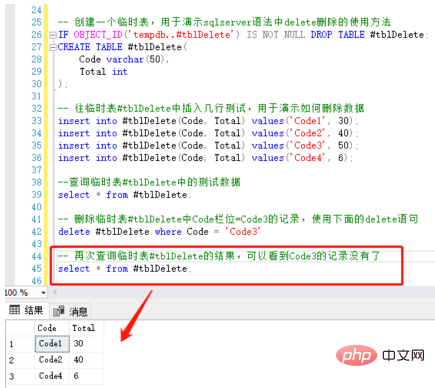Open the 100 % zoom dropdown
This screenshot has height=388, width=435.
(x=43, y=293)
